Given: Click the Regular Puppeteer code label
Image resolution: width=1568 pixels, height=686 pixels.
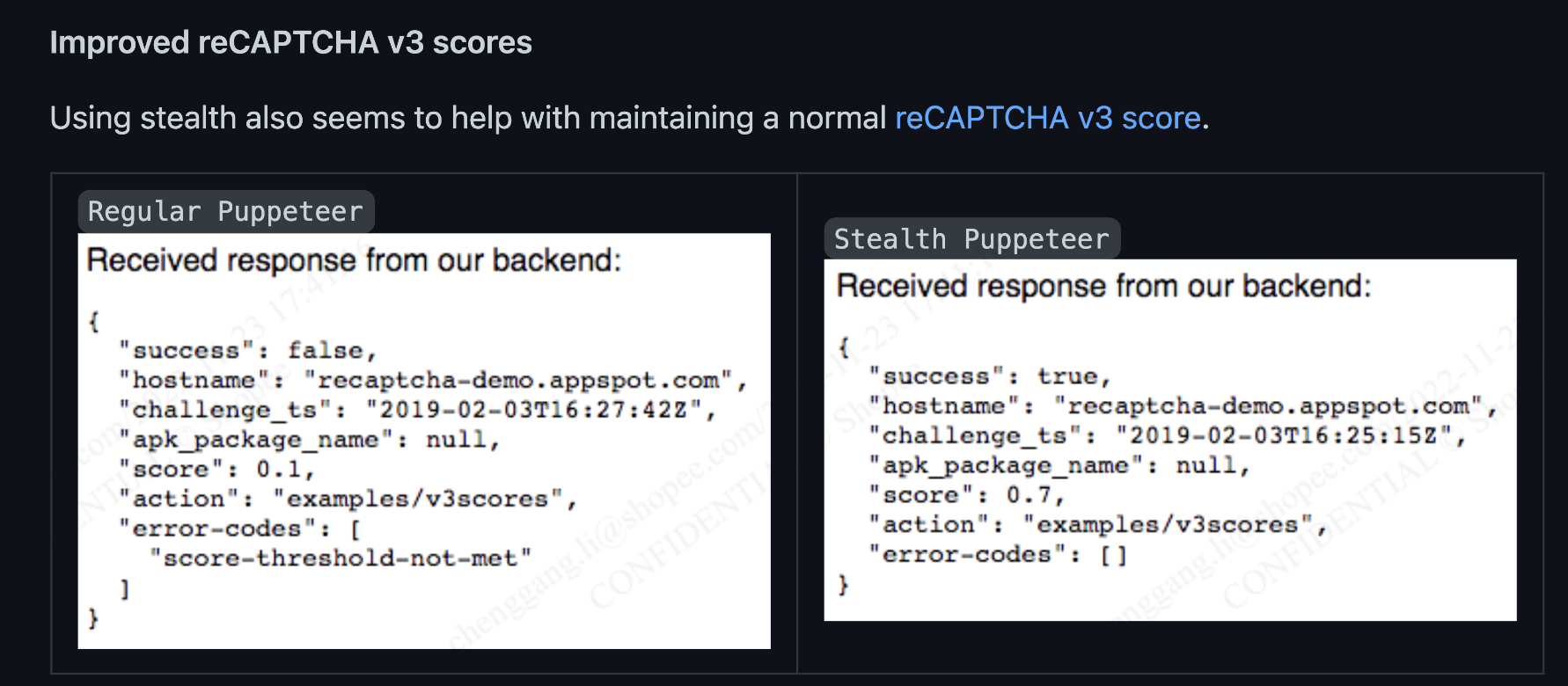Looking at the screenshot, I should [x=225, y=212].
